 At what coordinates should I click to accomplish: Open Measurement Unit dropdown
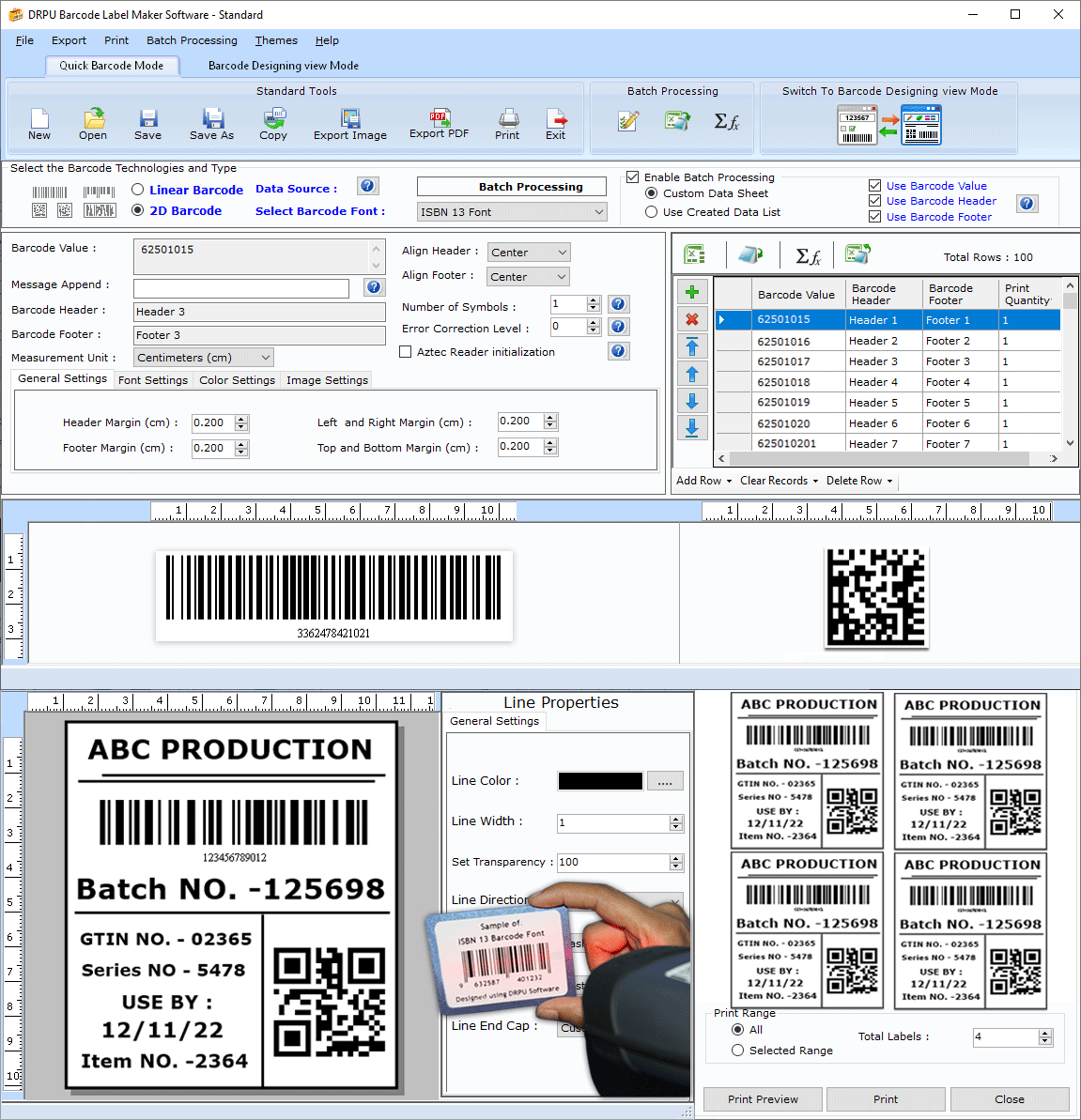[204, 357]
